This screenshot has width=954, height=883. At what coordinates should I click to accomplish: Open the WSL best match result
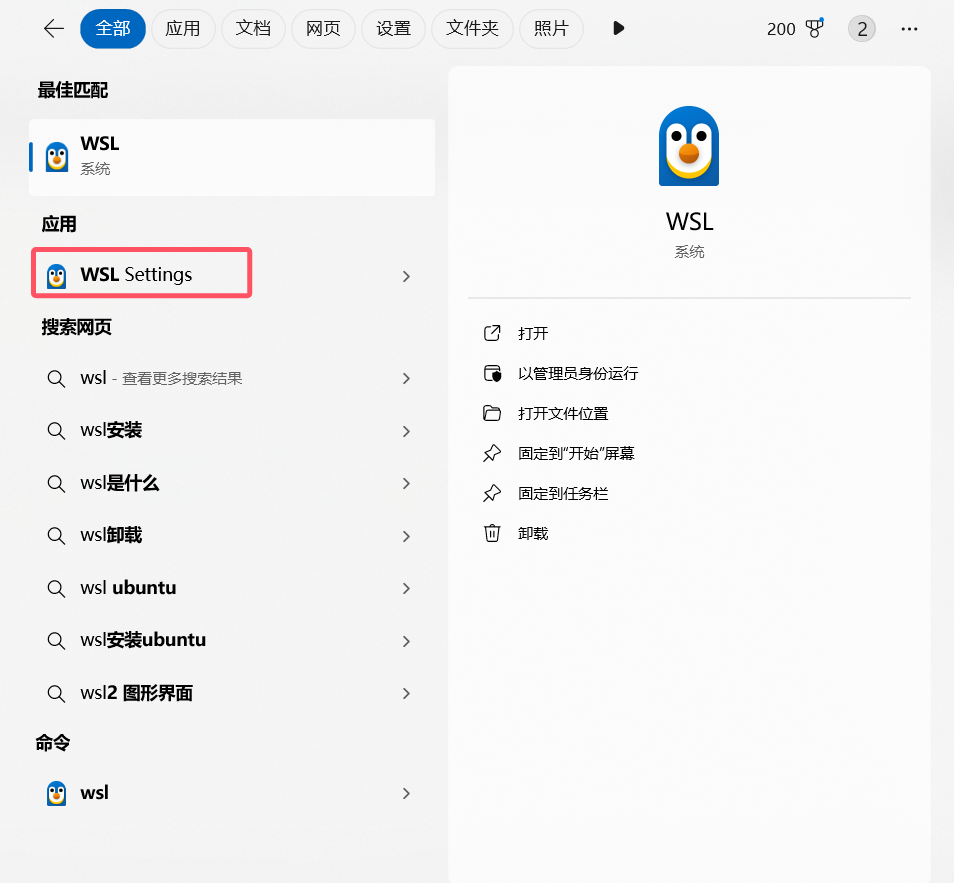pyautogui.click(x=232, y=157)
